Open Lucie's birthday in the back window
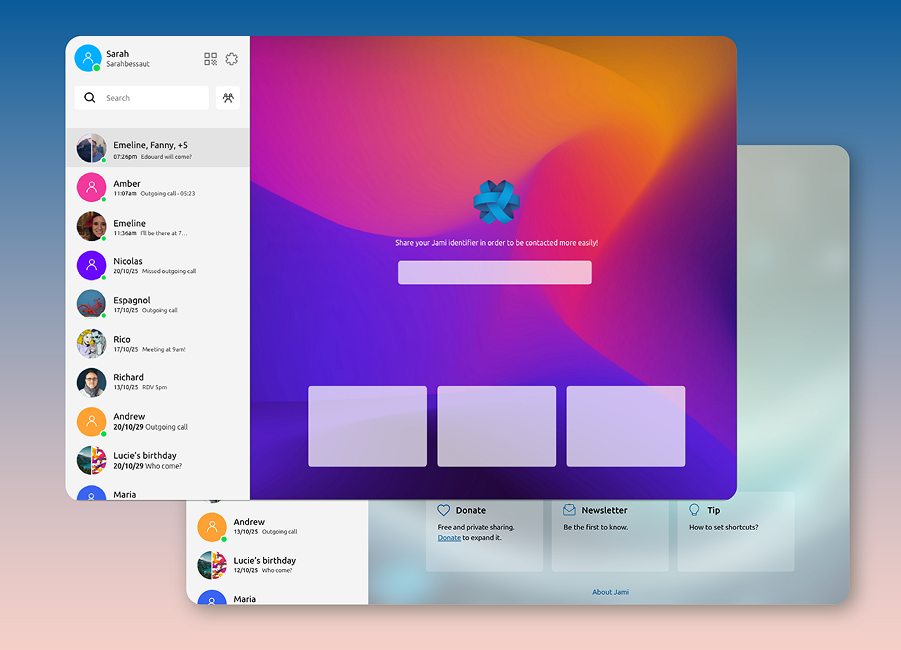 click(265, 564)
